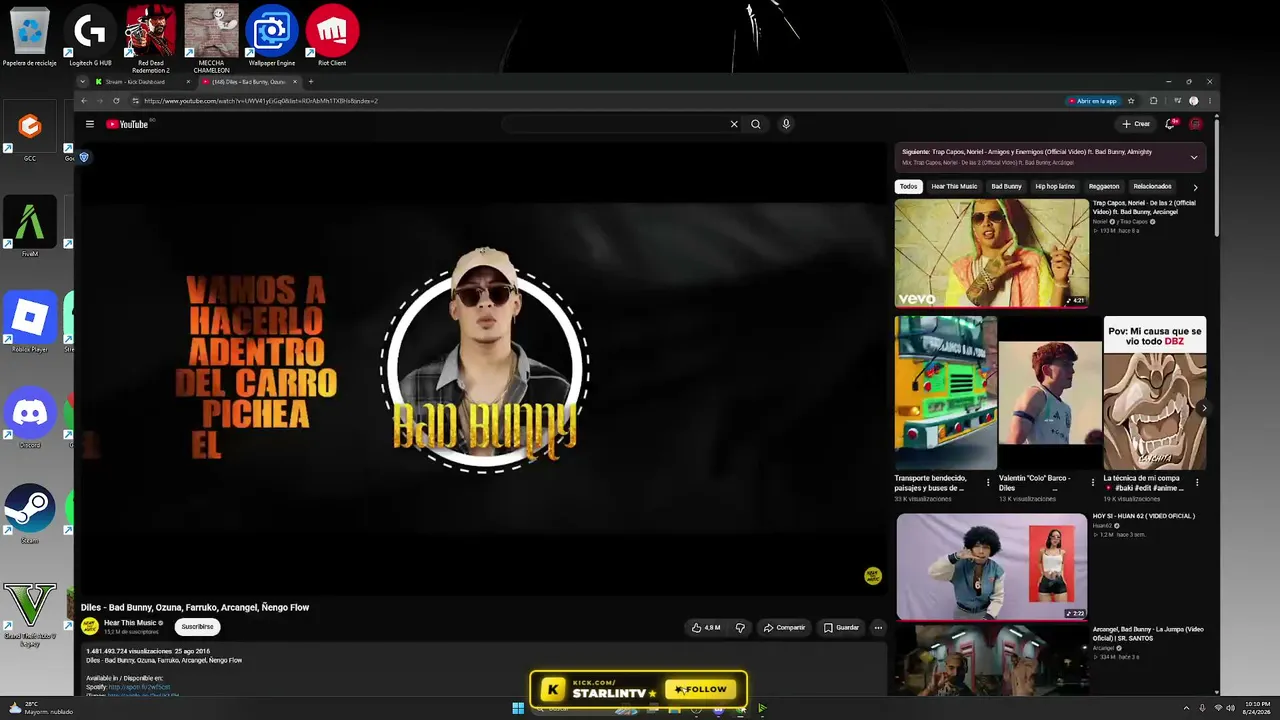Screen dimensions: 1280x720
Task: Go back in the browser
Action: click(84, 101)
